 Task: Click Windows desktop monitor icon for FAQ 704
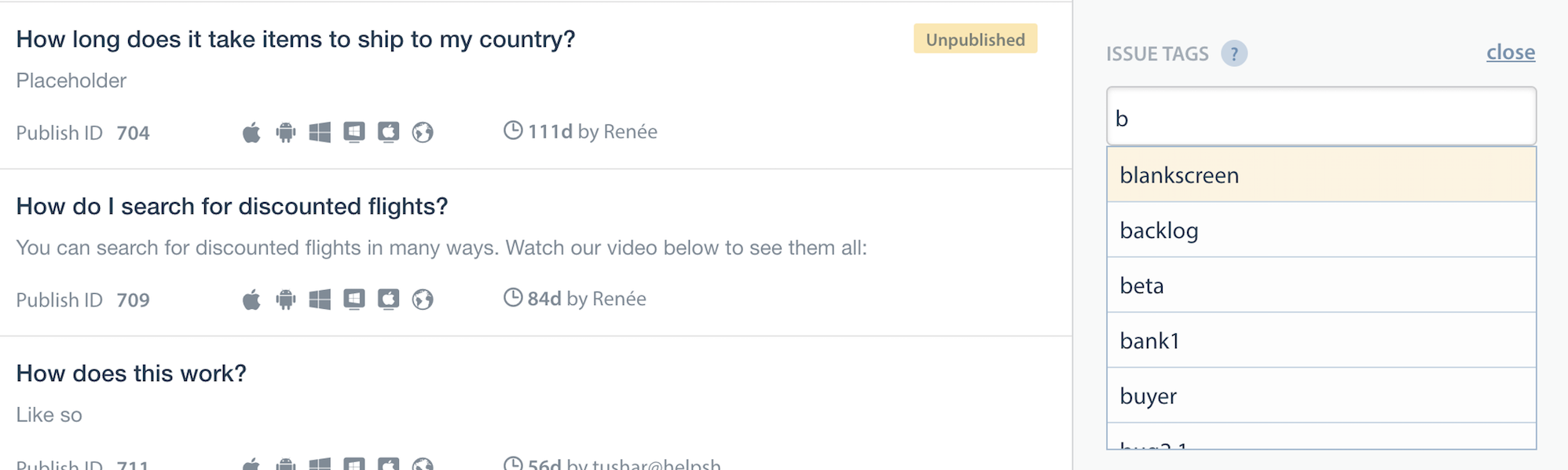[354, 132]
